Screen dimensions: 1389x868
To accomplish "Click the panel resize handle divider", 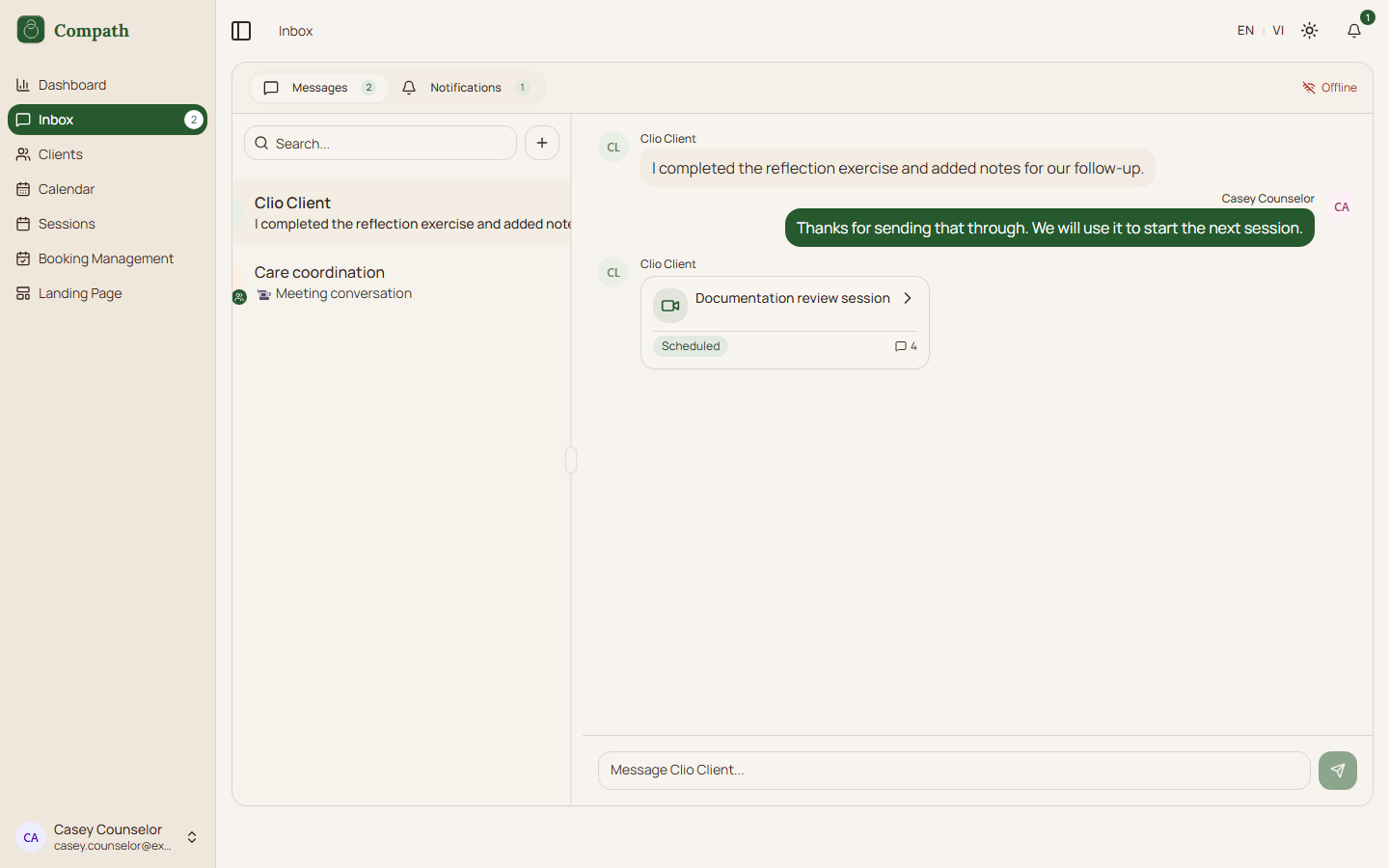I will click(571, 460).
